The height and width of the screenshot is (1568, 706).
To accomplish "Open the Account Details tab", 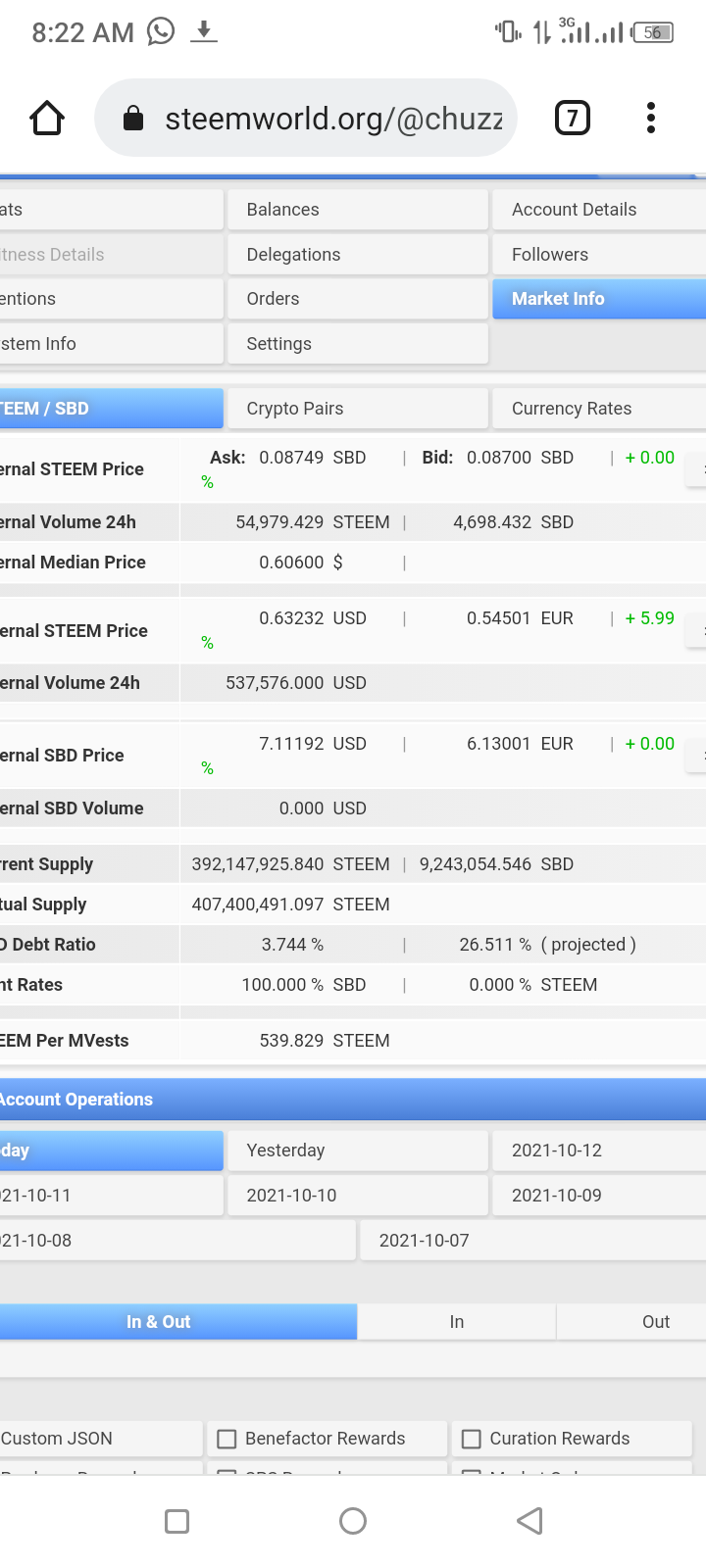I will click(599, 210).
